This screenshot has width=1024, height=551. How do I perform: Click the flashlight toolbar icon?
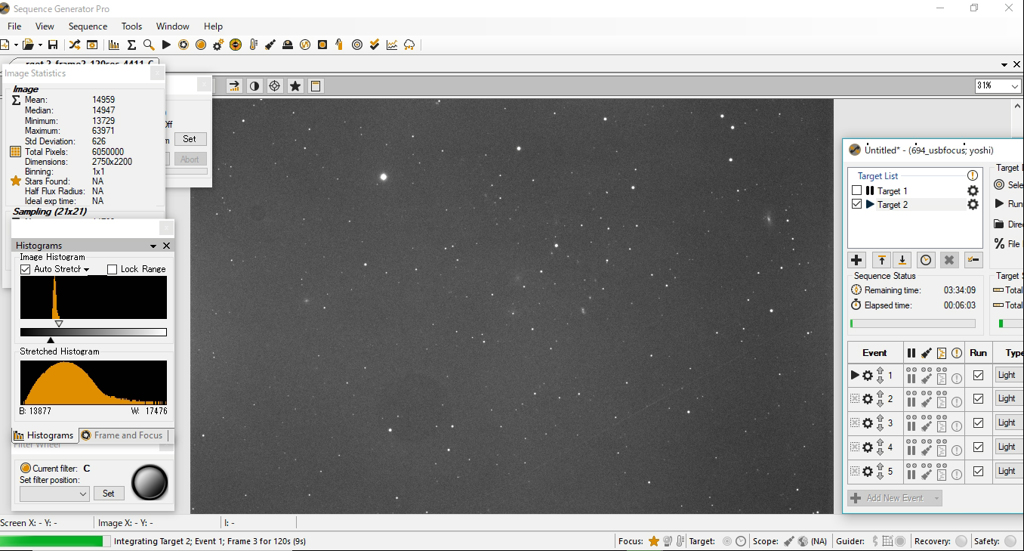[270, 44]
